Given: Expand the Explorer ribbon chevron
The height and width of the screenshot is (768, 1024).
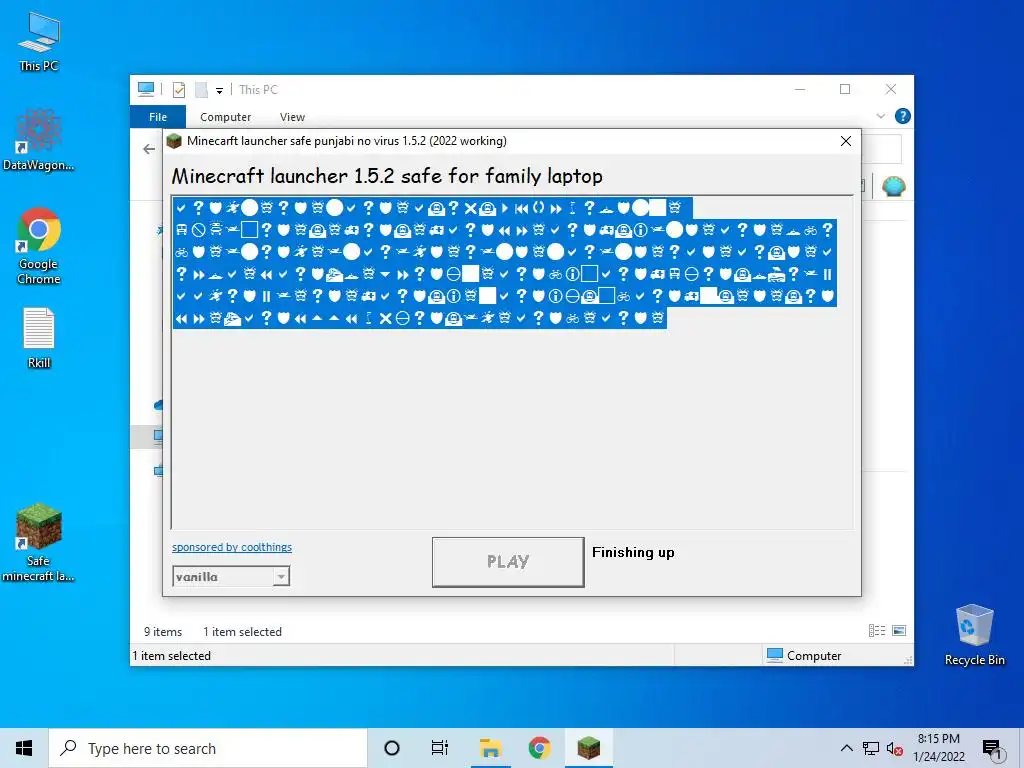Looking at the screenshot, I should (x=880, y=116).
